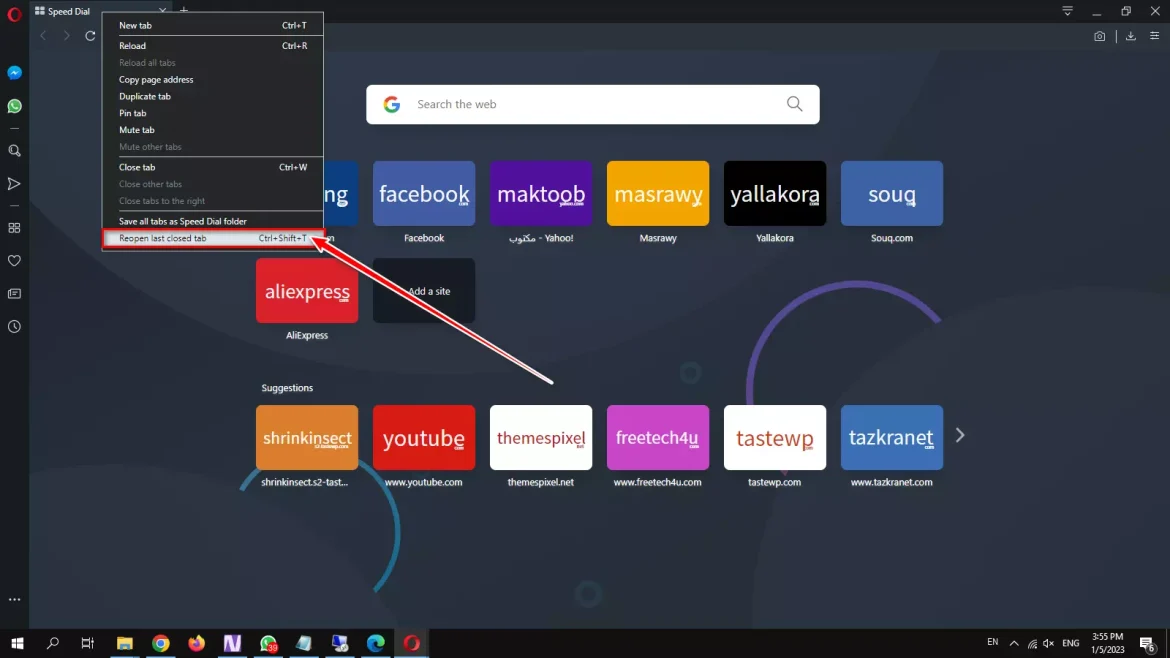
Task: Open Speed Dial grid icon in sidebar
Action: click(14, 228)
